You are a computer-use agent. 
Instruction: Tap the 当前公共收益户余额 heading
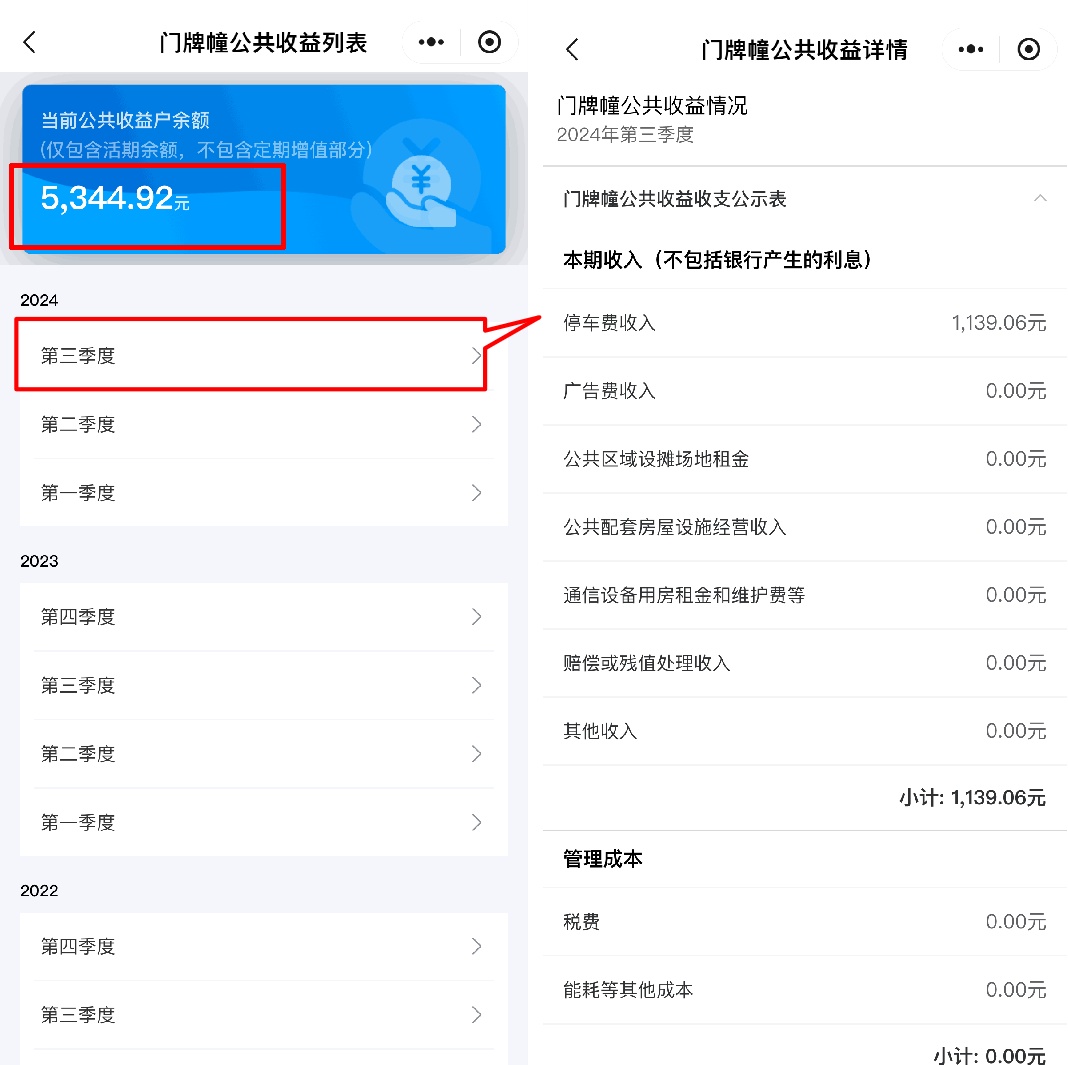coord(125,121)
